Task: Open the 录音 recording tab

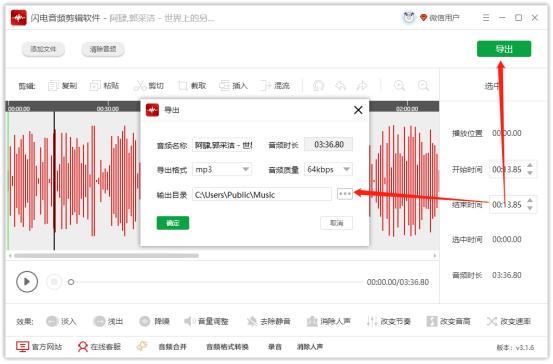Action: point(275,347)
